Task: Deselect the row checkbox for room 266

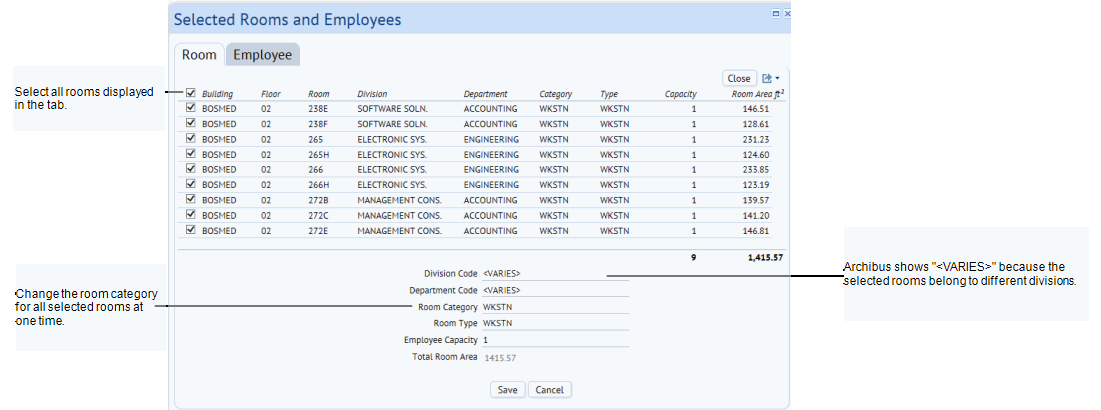Action: click(x=190, y=169)
